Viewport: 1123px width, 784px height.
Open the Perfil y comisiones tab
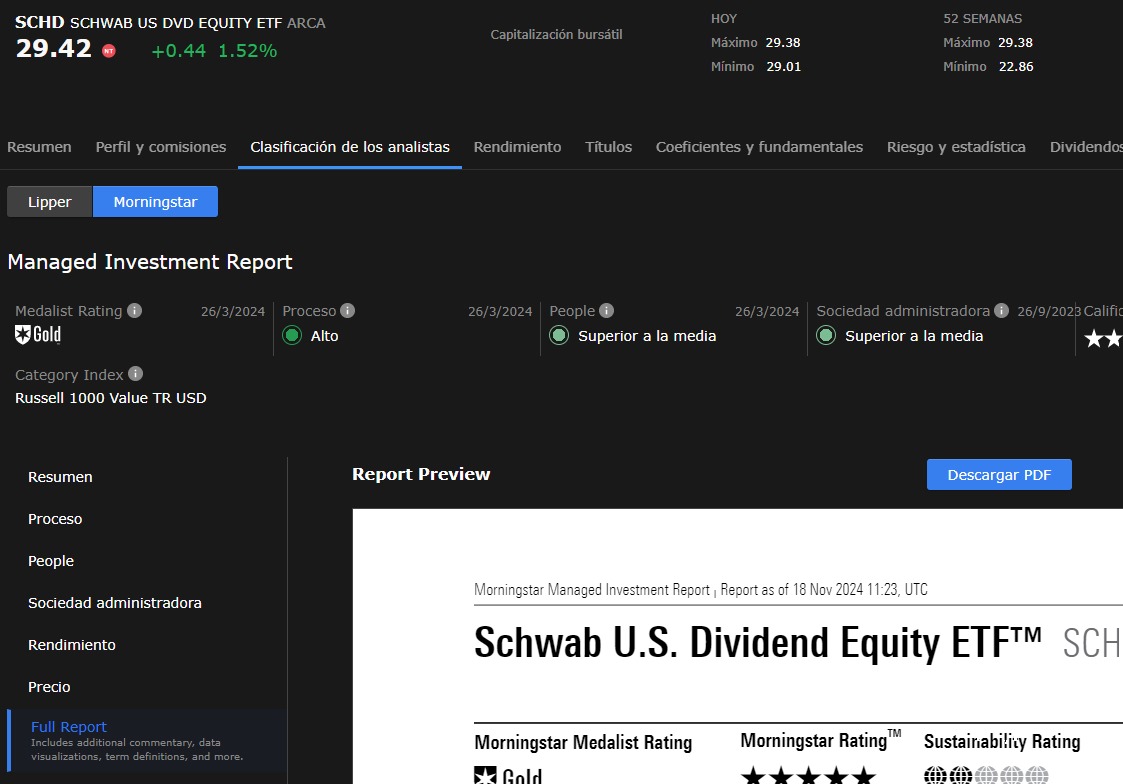pyautogui.click(x=161, y=147)
